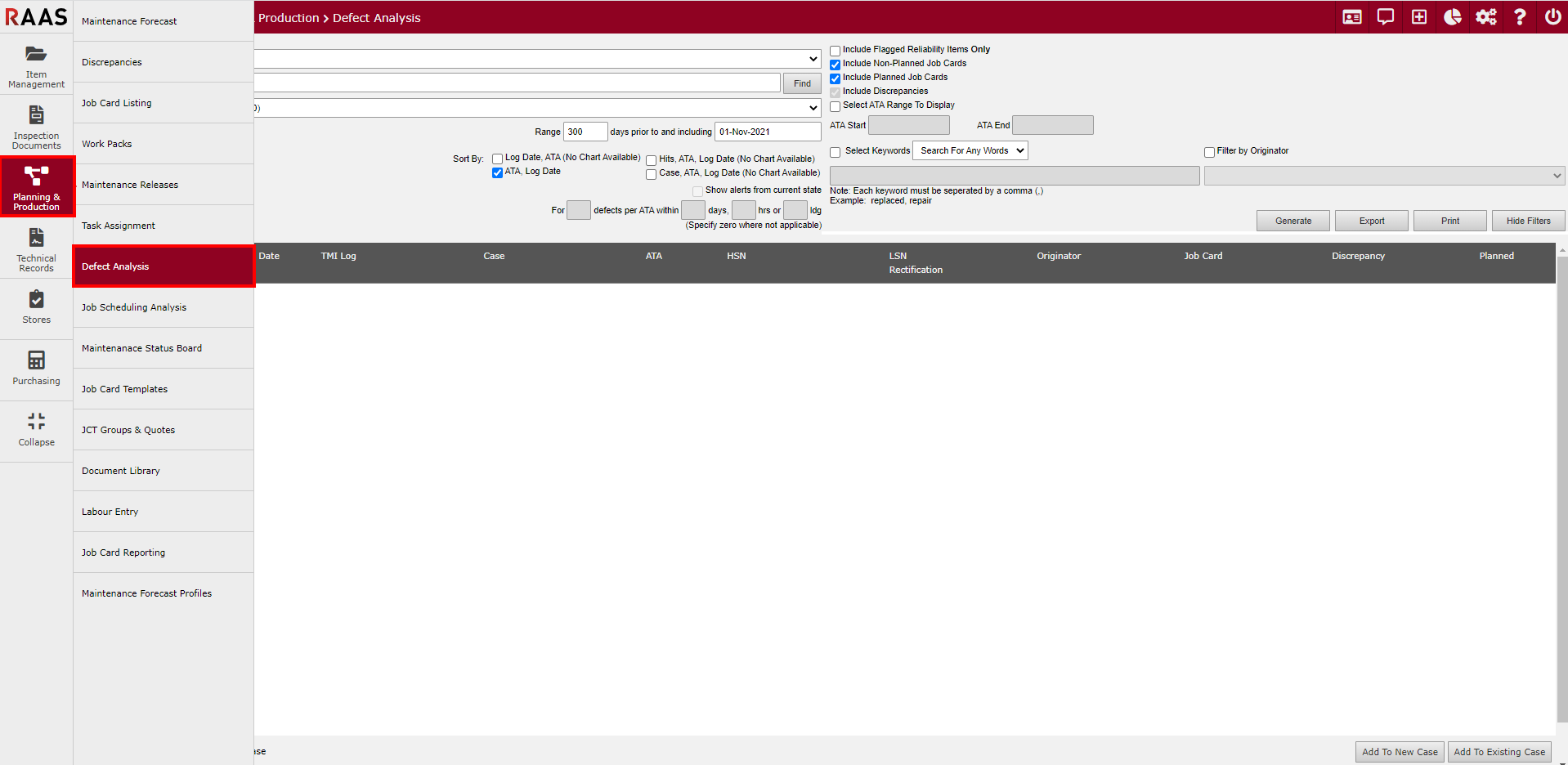Screen dimensions: 1568x765
Task: Open Technical Records in sidebar
Action: (36, 248)
